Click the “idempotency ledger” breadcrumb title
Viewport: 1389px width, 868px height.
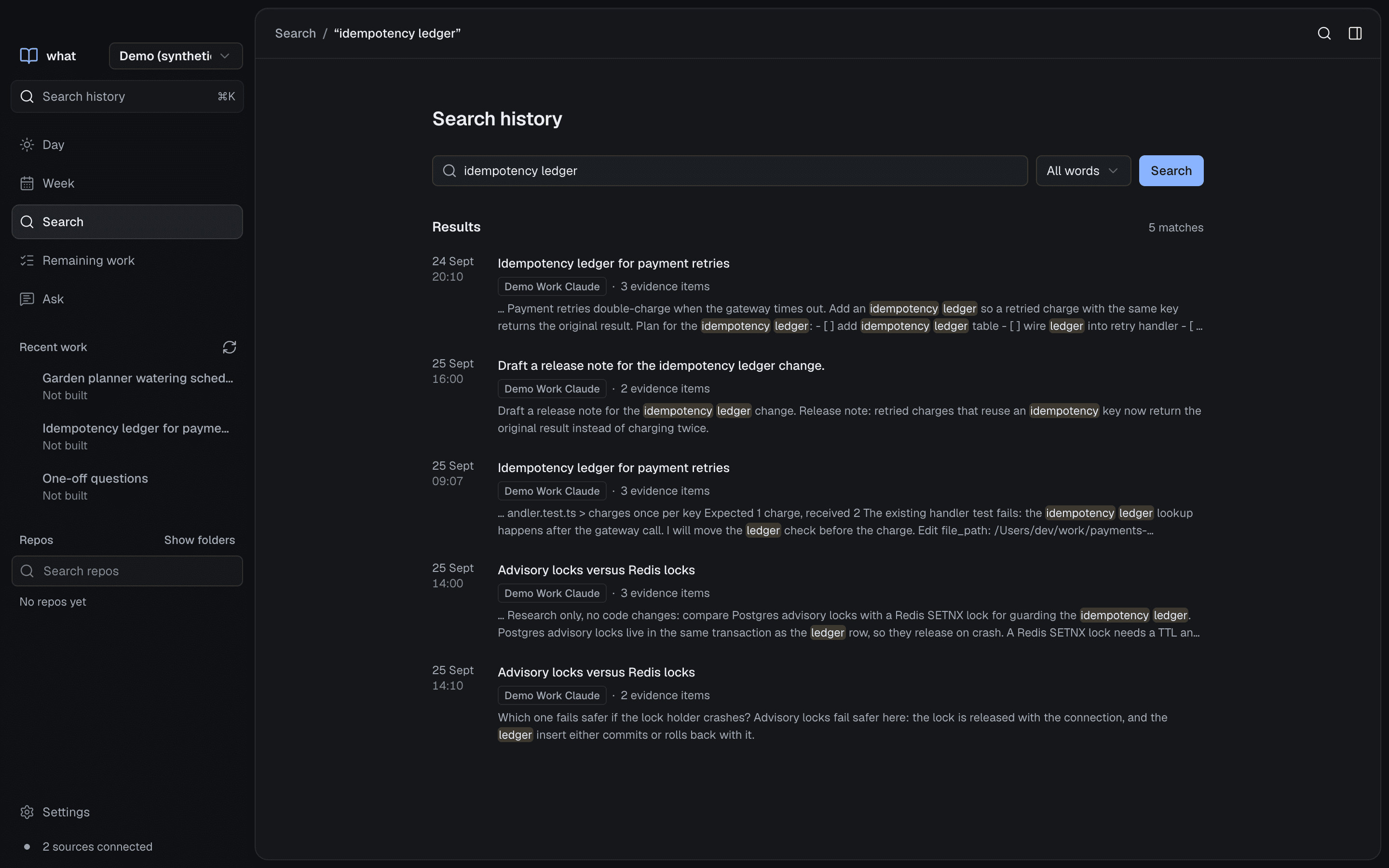click(x=397, y=33)
